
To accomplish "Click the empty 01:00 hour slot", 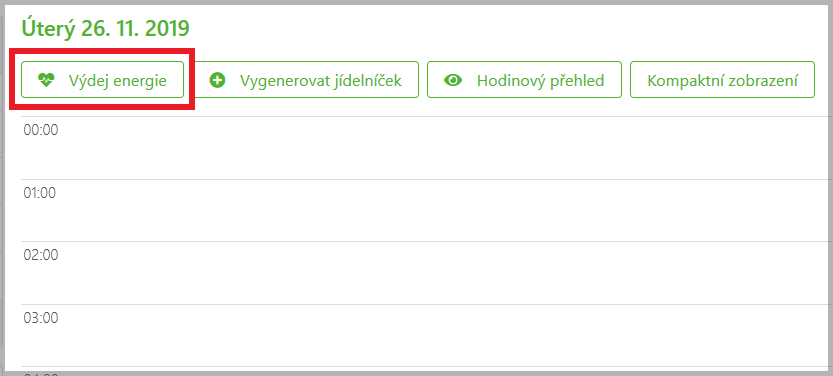I will [427, 210].
